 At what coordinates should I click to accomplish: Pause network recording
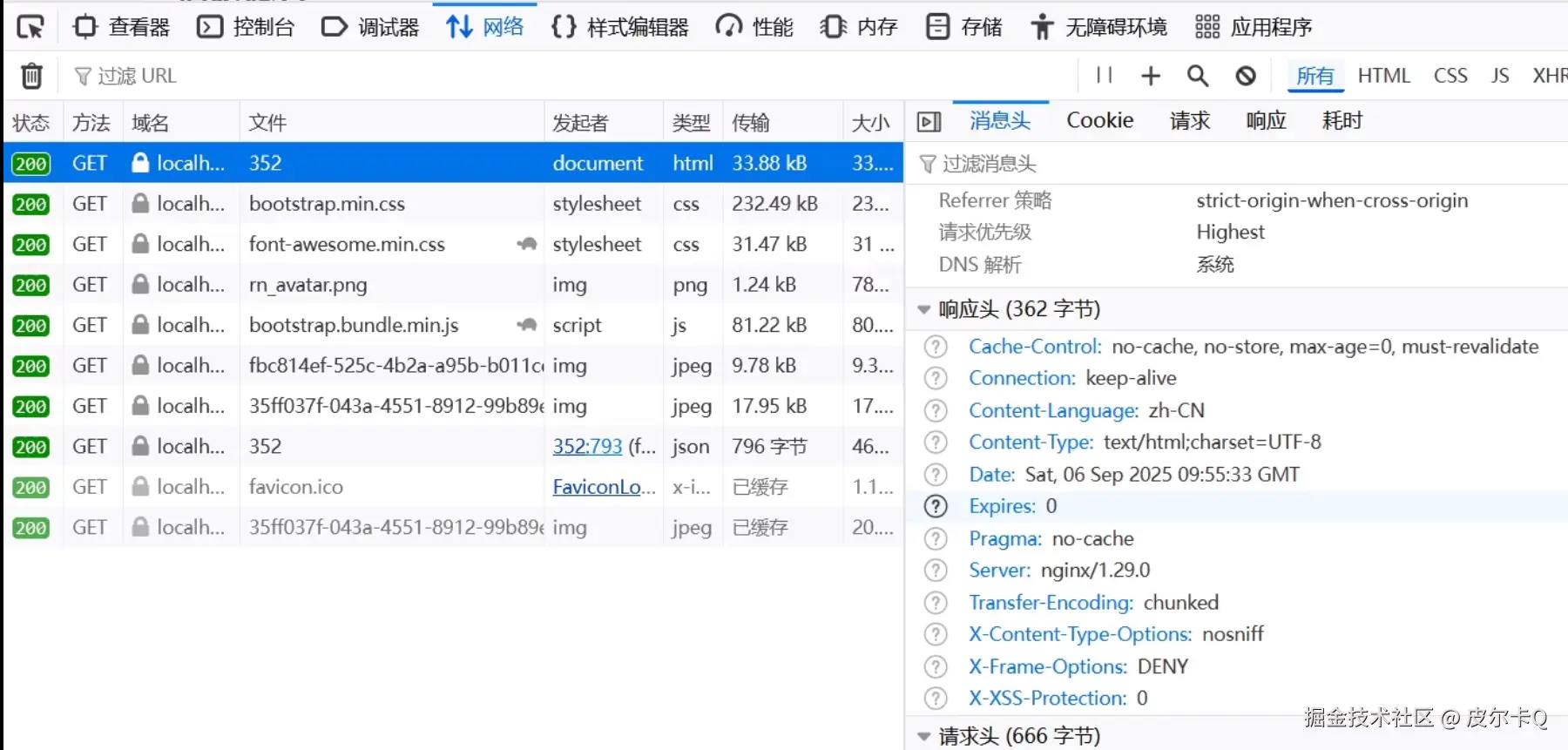pos(1105,76)
